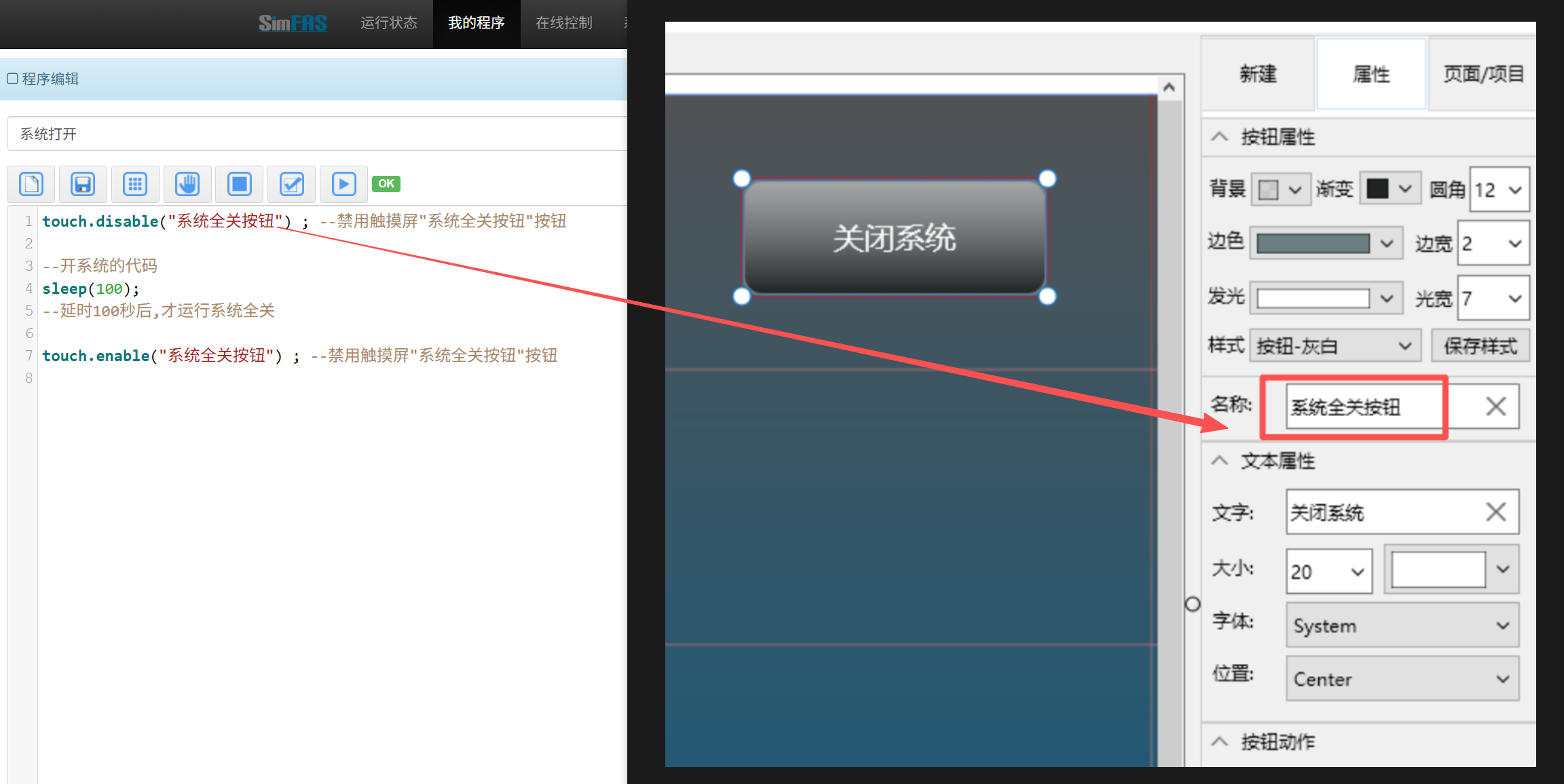The width and height of the screenshot is (1564, 784).
Task: Click the floppy disk save icon
Action: (83, 184)
